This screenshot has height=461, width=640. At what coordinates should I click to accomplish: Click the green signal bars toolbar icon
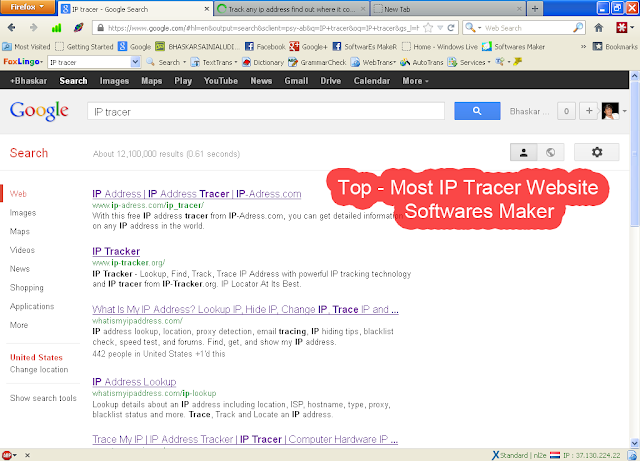pos(56,28)
